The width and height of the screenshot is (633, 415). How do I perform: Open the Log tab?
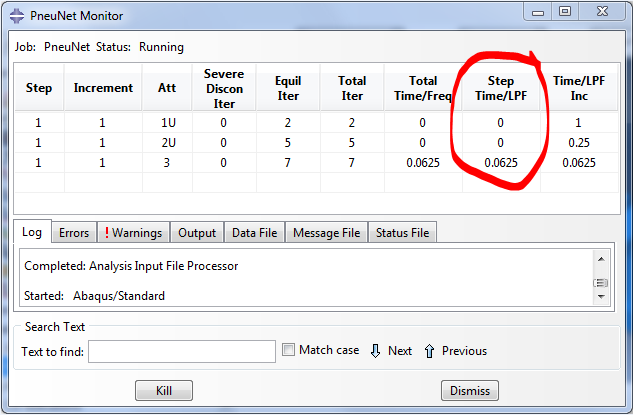(x=32, y=232)
